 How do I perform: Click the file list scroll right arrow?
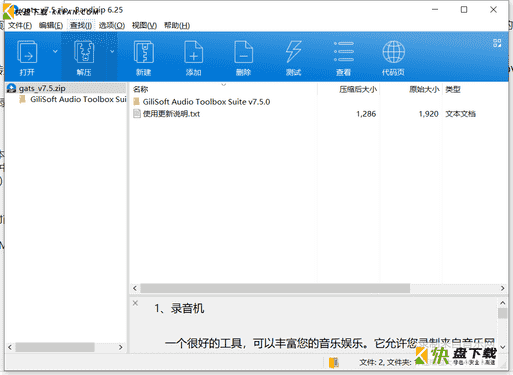point(502,288)
